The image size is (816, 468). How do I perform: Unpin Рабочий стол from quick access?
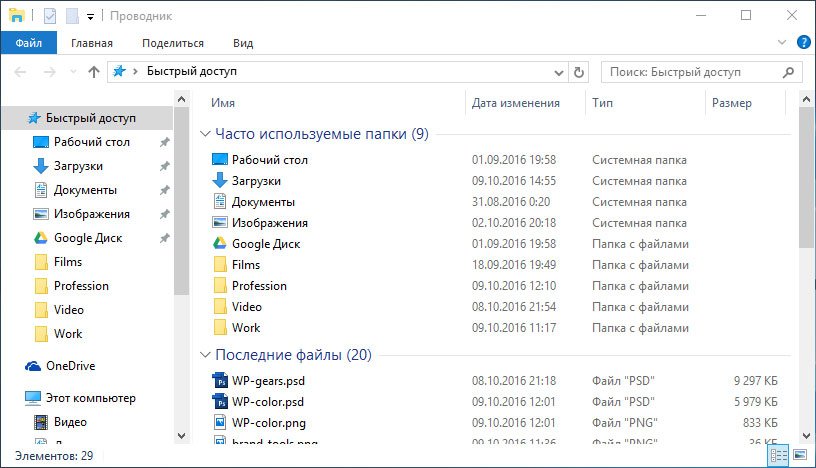(164, 142)
